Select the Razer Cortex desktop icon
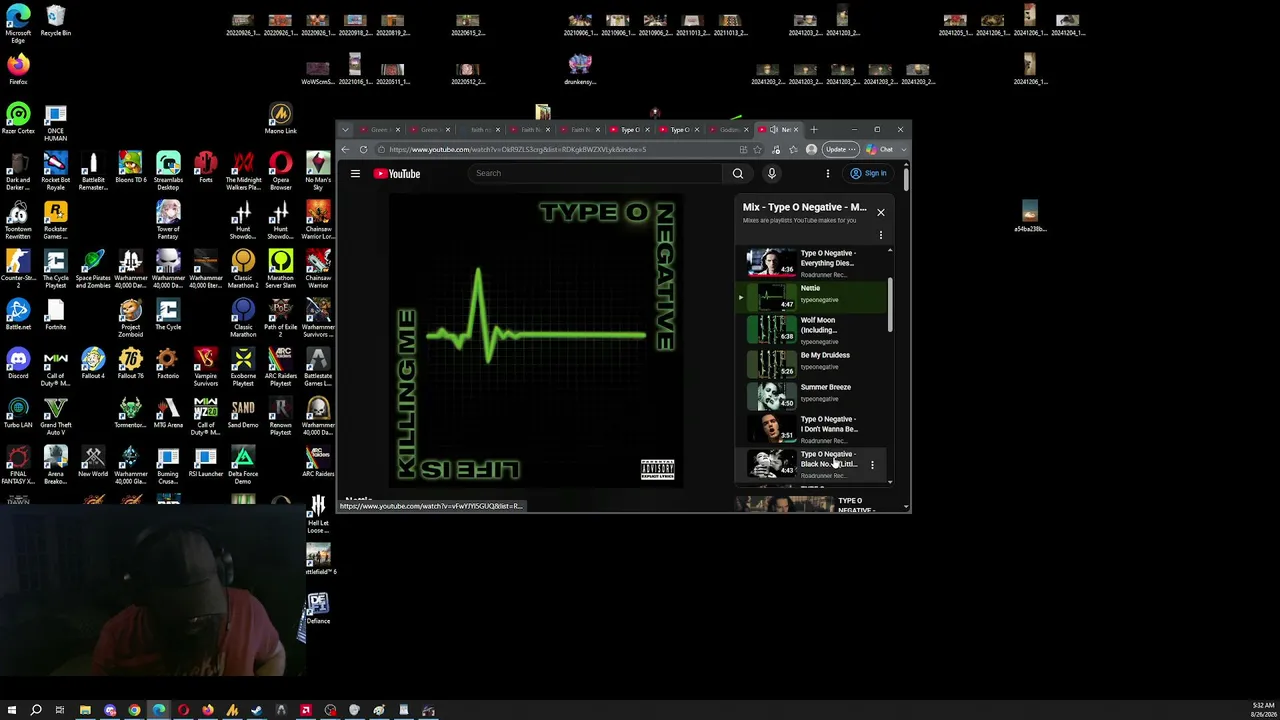Viewport: 1280px width, 720px height. (18, 119)
